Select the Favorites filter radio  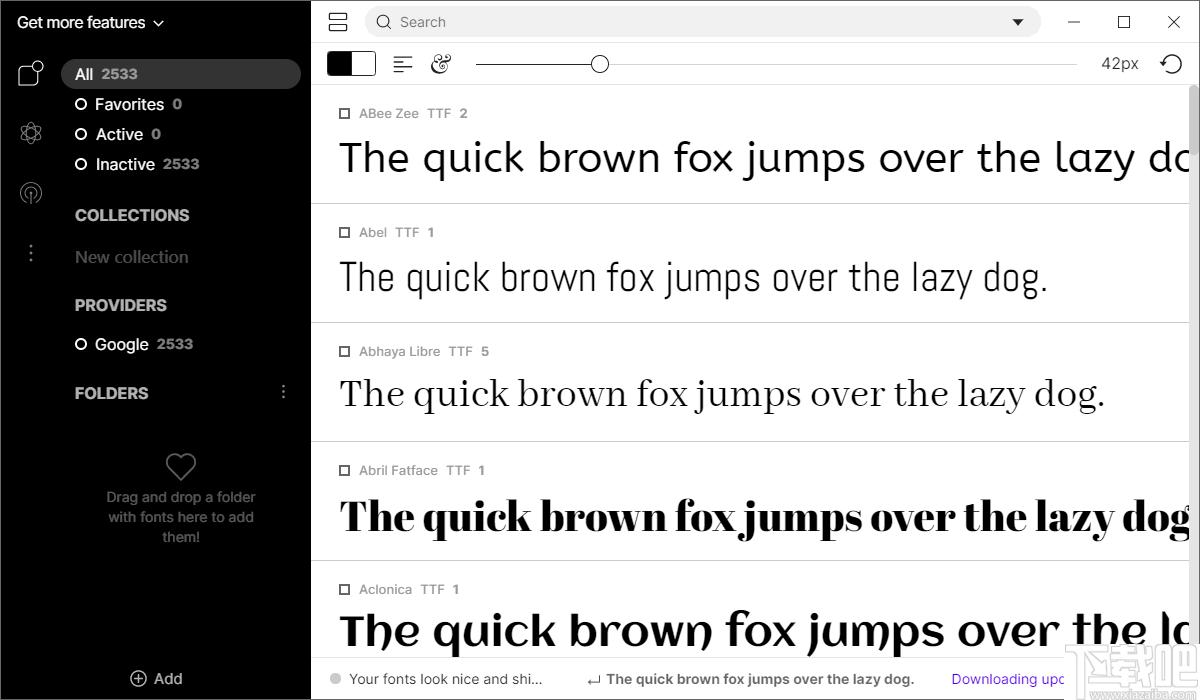pyautogui.click(x=81, y=104)
